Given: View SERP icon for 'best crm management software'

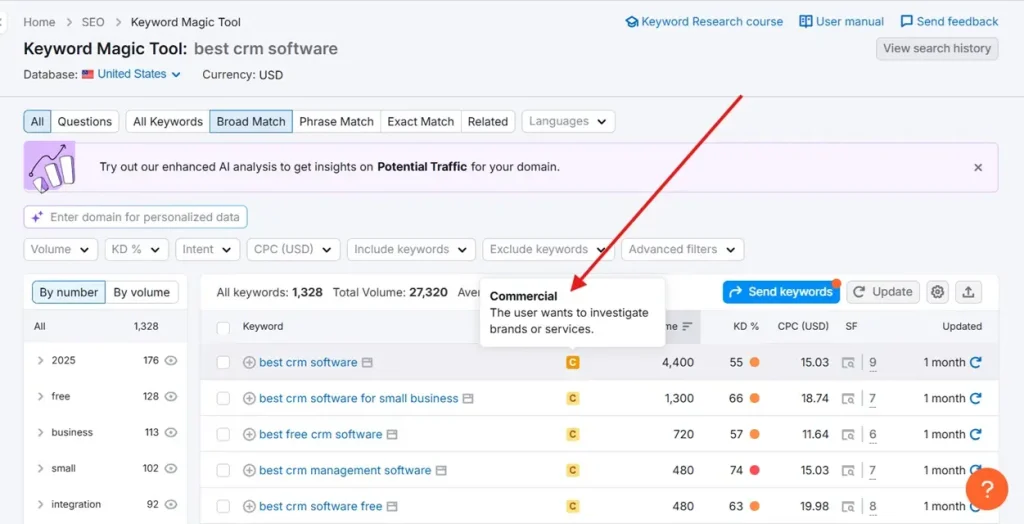Looking at the screenshot, I should point(441,470).
